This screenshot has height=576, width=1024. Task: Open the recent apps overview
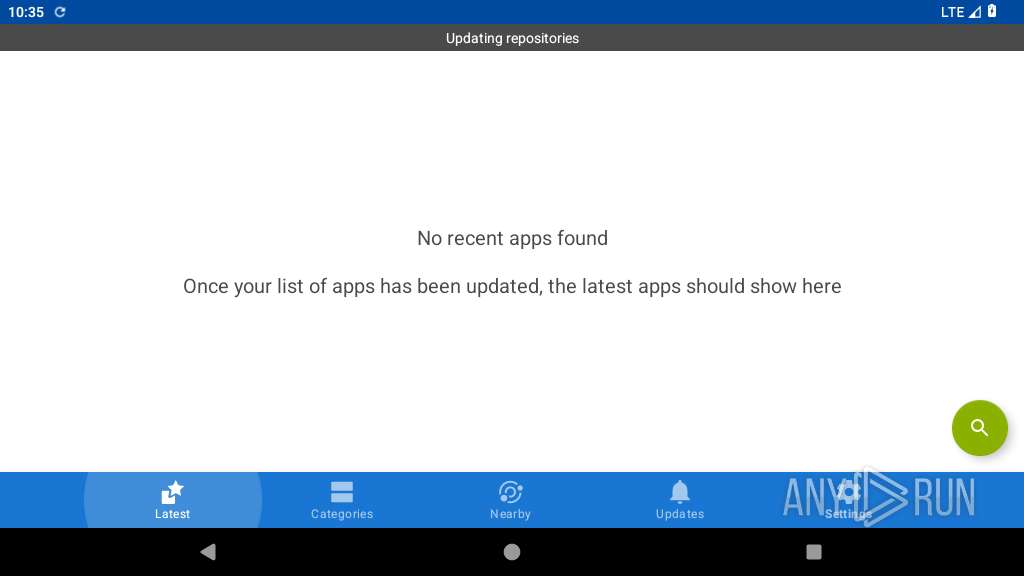[x=814, y=552]
